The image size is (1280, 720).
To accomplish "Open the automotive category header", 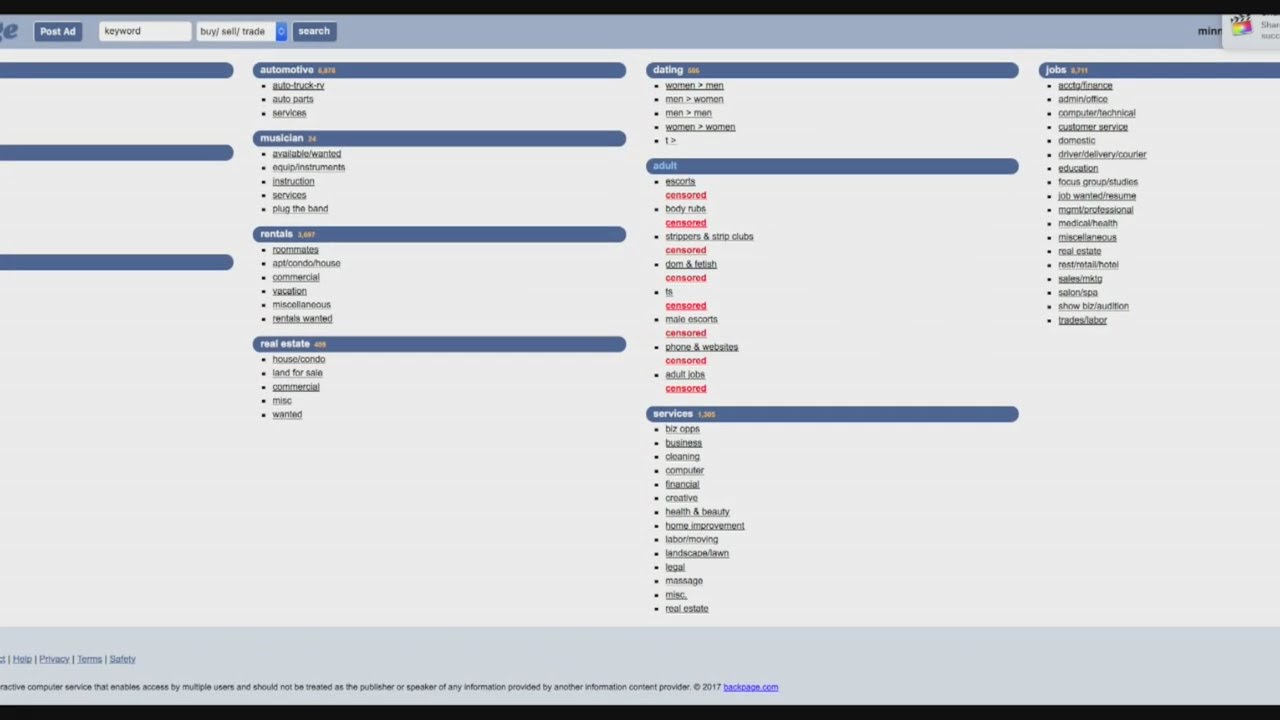I will 439,70.
